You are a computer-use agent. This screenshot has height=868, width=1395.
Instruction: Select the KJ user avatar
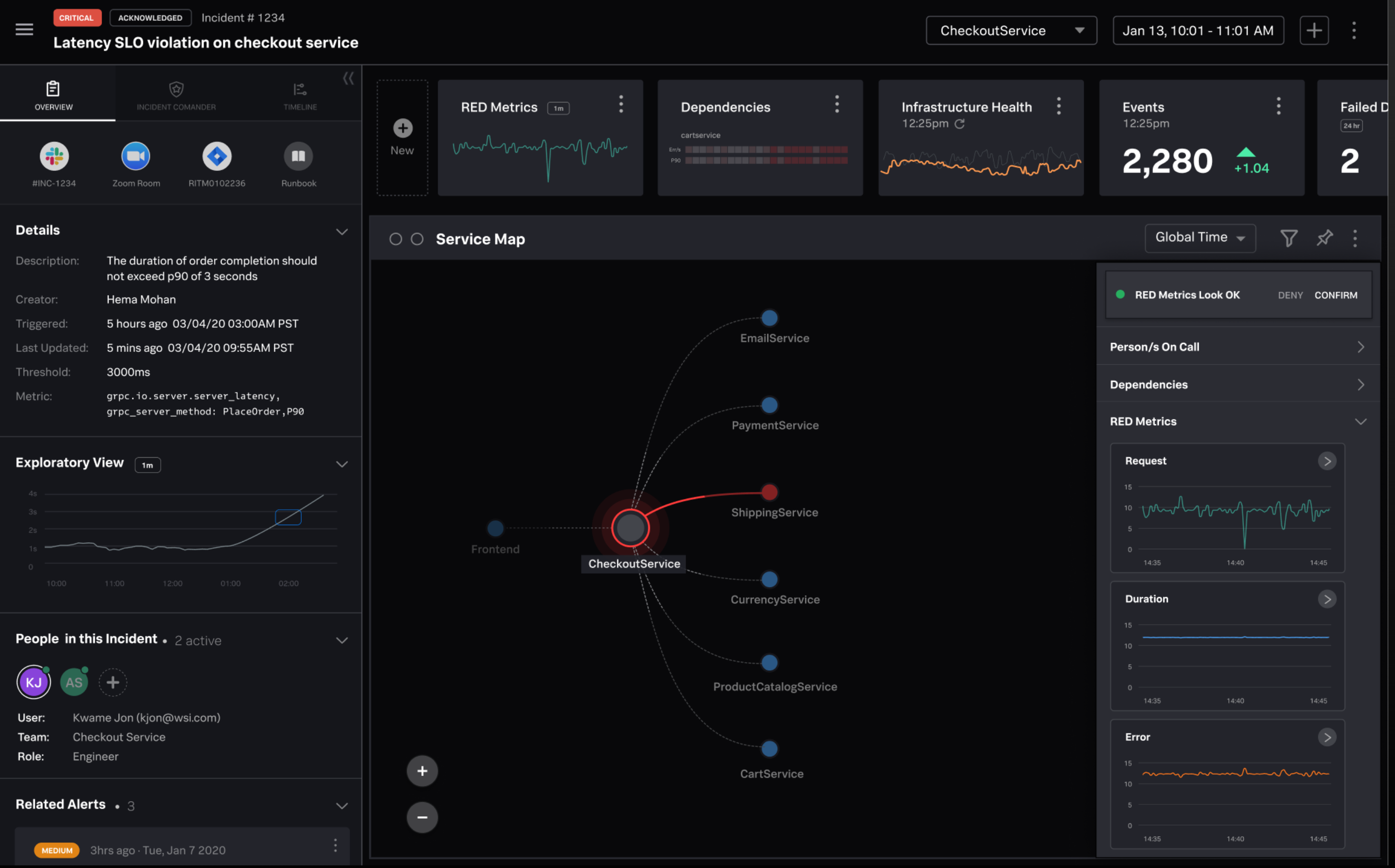[x=33, y=682]
